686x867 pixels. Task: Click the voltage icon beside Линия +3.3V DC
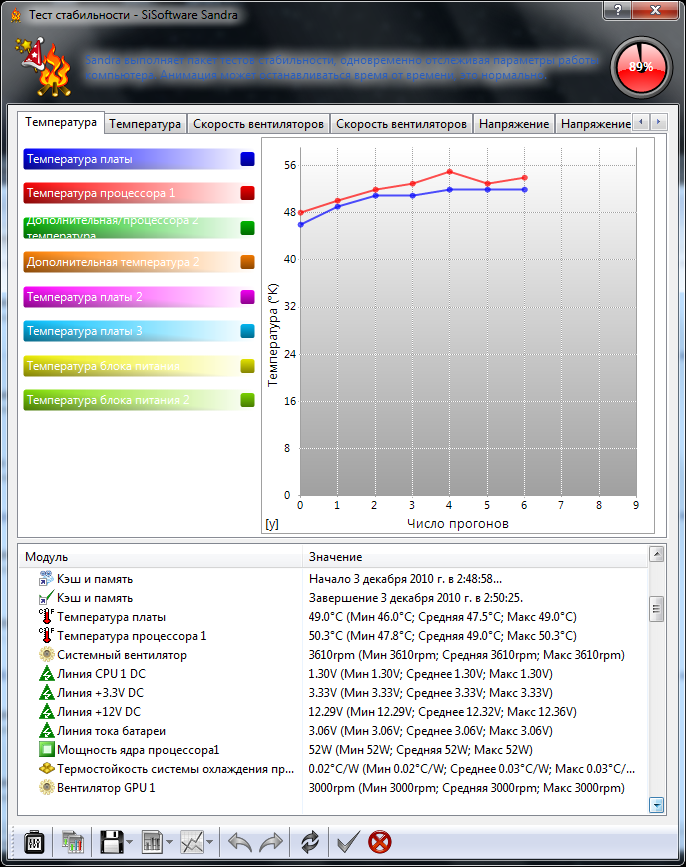coord(46,692)
